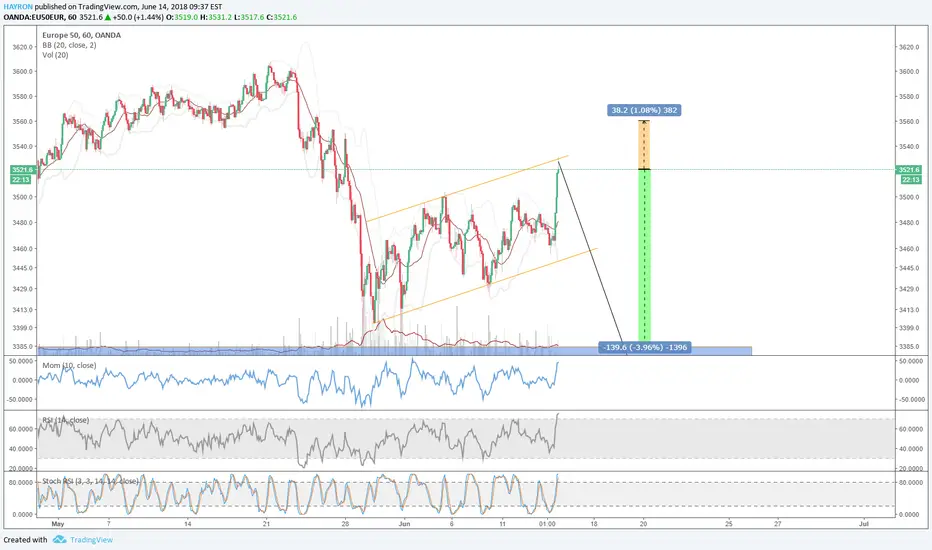The image size is (932, 550).
Task: Select the green loss-range rectangle
Action: (644, 256)
